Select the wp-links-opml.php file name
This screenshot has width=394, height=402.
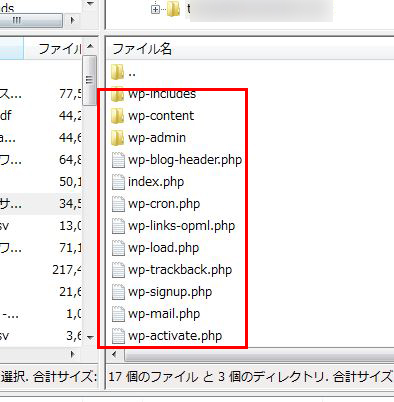click(182, 226)
